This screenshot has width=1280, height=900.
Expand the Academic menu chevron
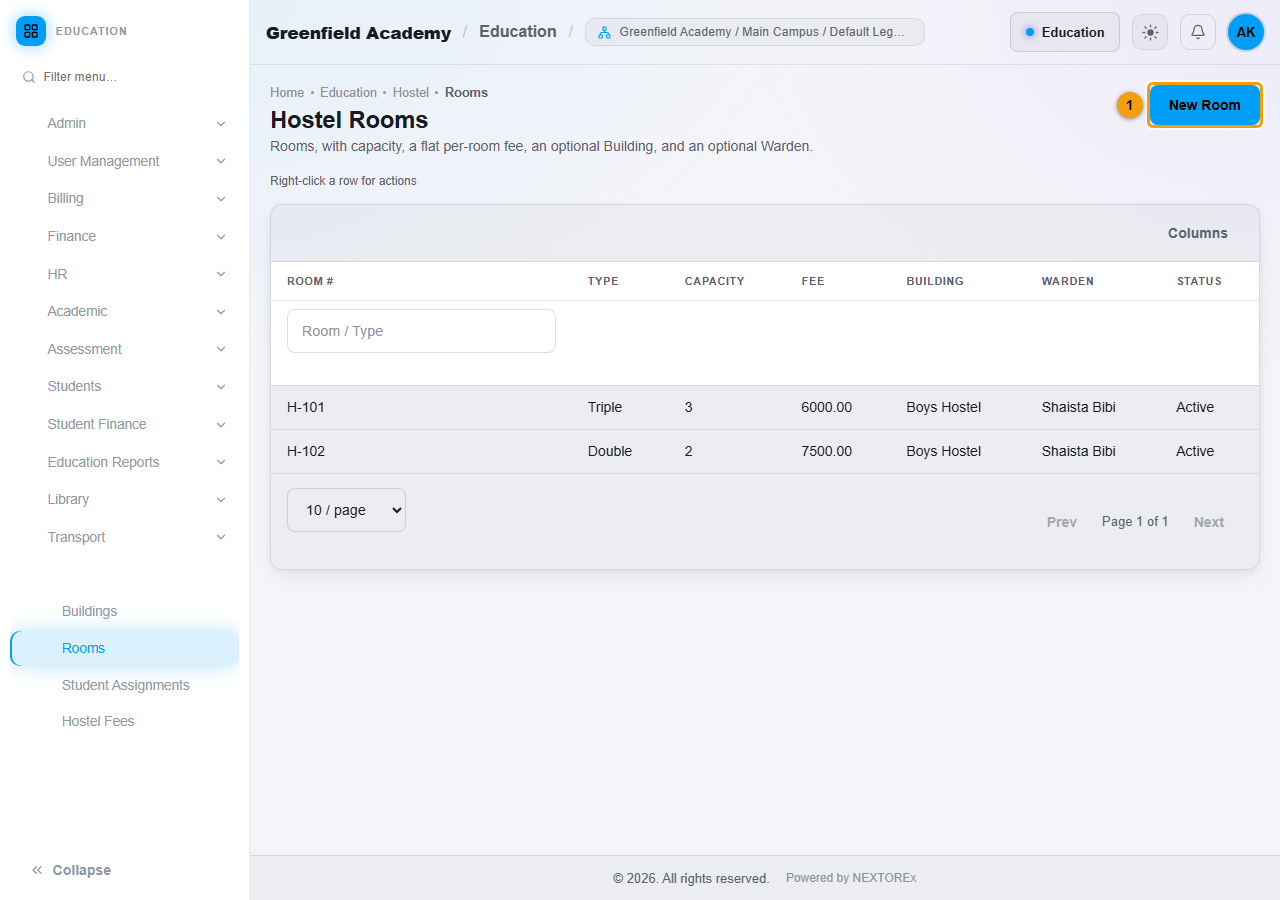click(221, 312)
